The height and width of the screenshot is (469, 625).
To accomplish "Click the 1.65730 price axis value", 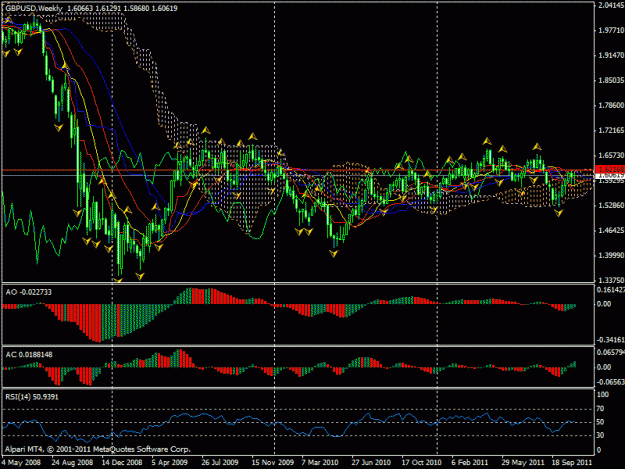I will point(611,155).
